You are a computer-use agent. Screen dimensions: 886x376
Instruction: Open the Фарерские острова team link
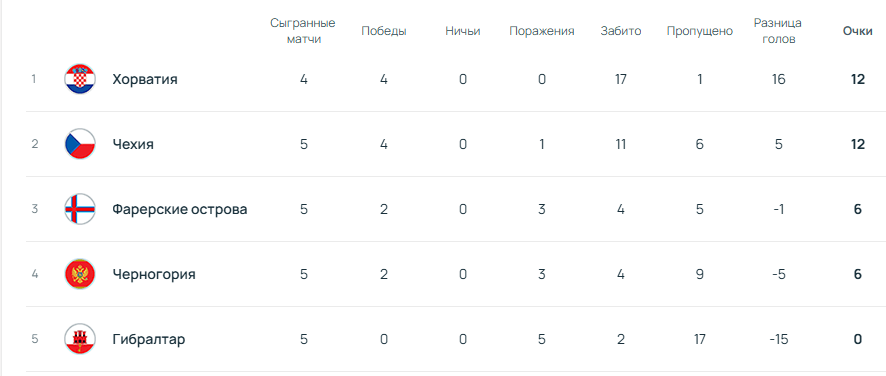(x=180, y=209)
